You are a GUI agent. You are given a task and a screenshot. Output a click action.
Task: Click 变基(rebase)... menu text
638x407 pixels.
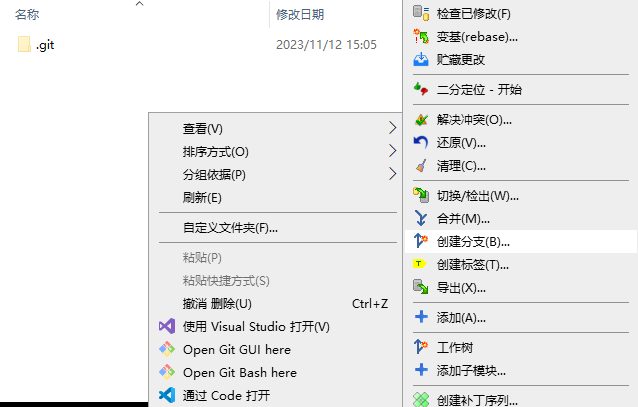point(477,37)
